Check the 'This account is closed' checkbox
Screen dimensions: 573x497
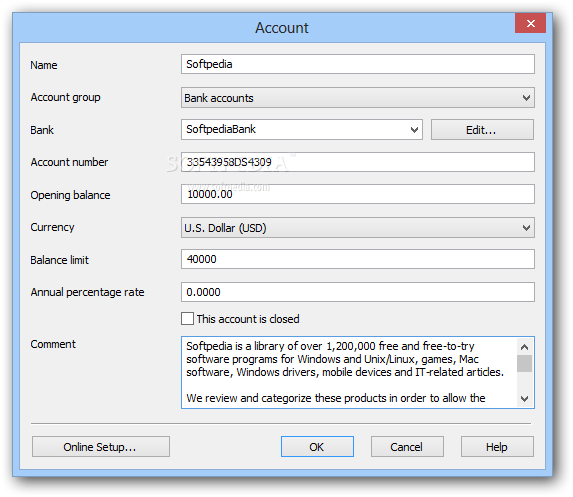(x=187, y=319)
